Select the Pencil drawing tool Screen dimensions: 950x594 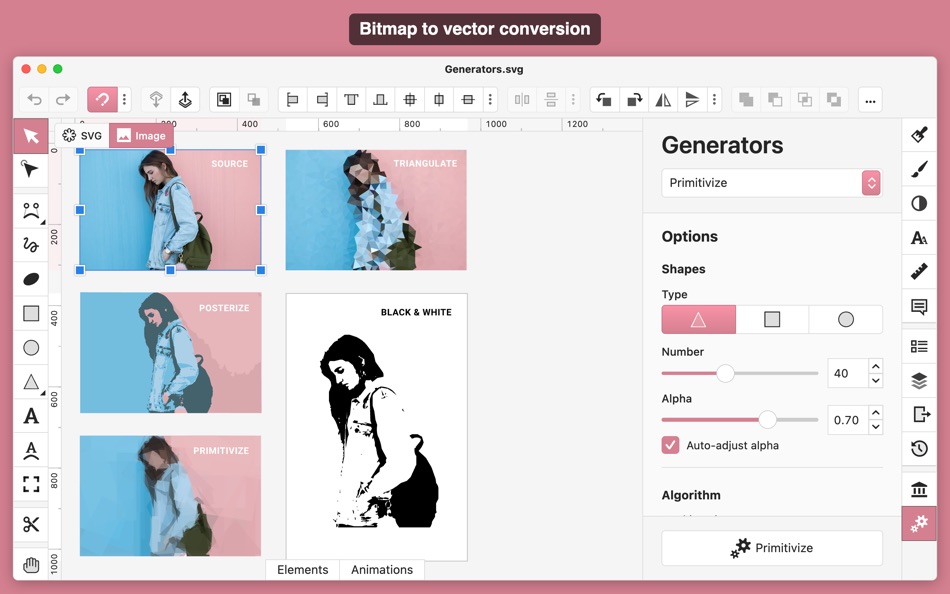point(31,242)
